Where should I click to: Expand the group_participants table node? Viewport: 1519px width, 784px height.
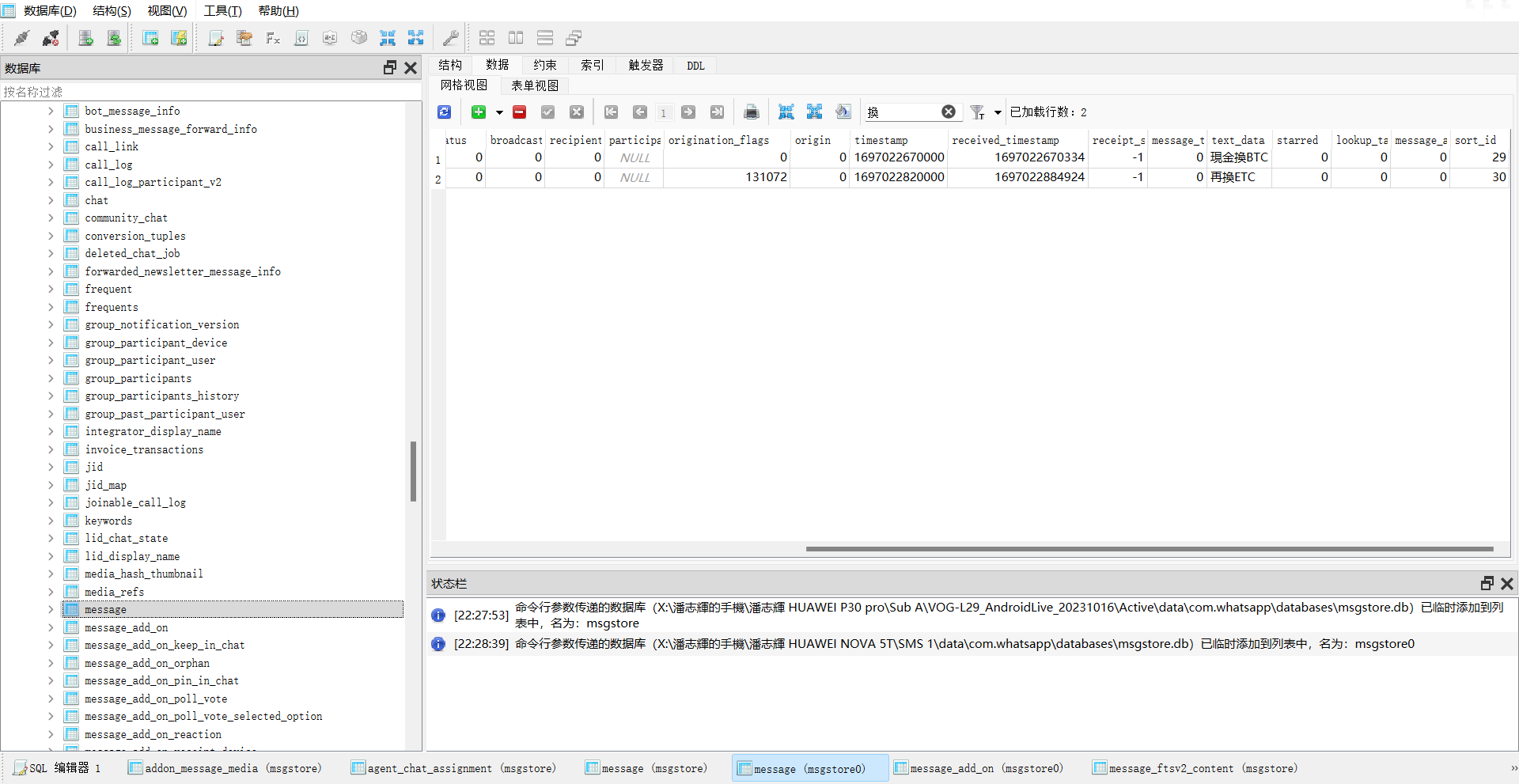51,378
